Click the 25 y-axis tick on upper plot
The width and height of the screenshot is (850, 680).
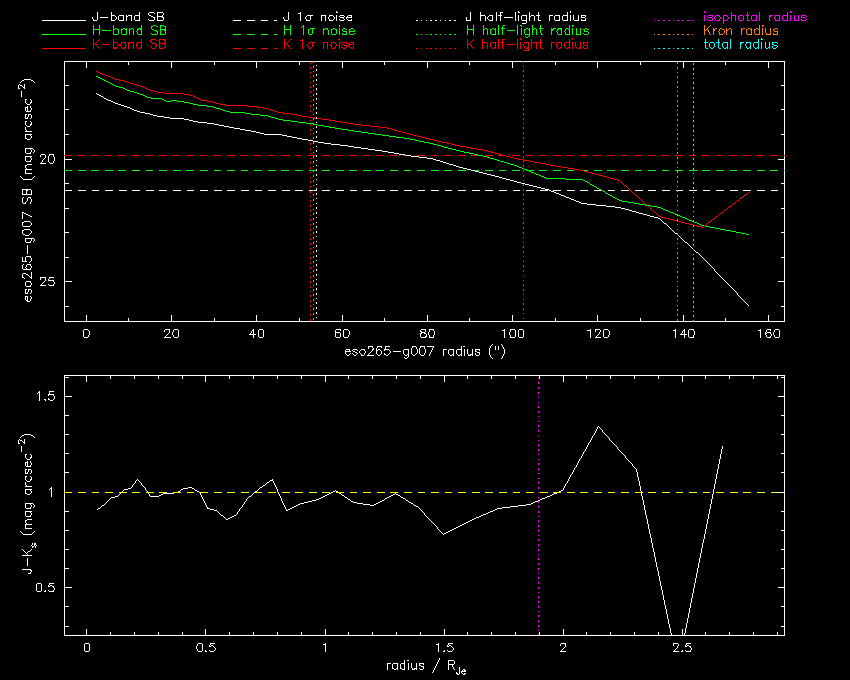(x=48, y=281)
